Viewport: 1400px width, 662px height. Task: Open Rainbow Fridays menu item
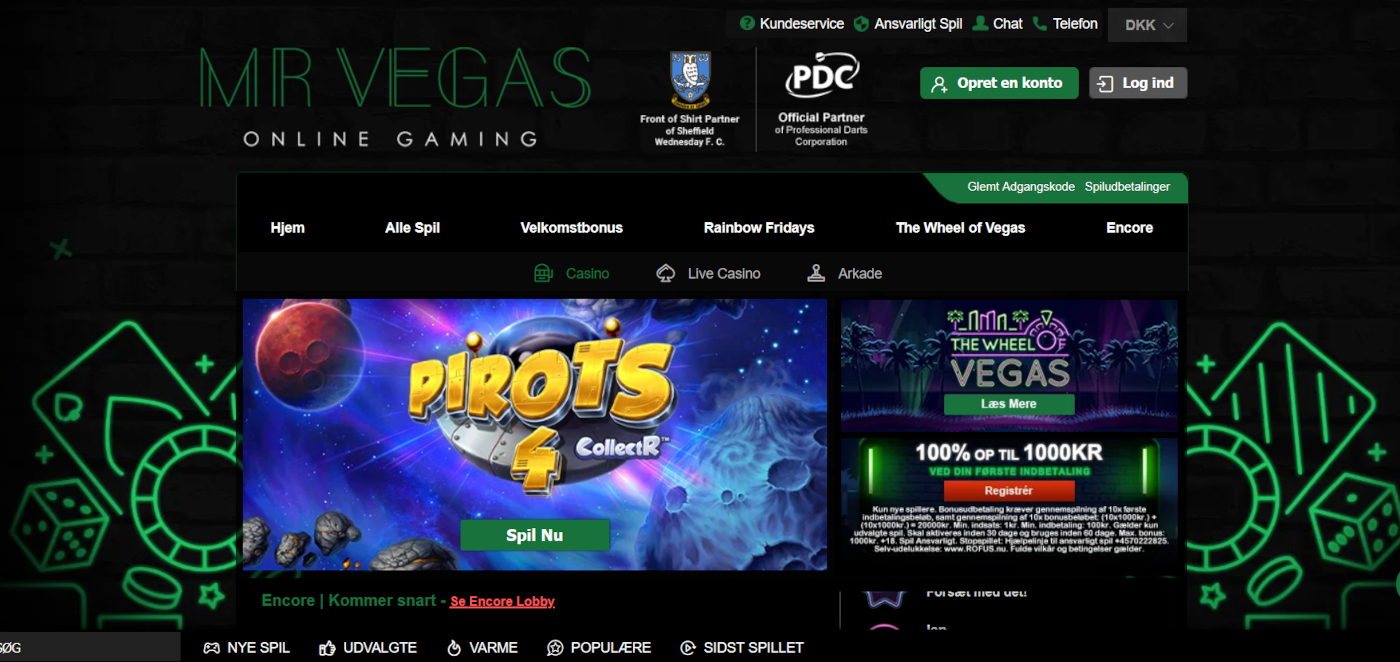point(759,228)
